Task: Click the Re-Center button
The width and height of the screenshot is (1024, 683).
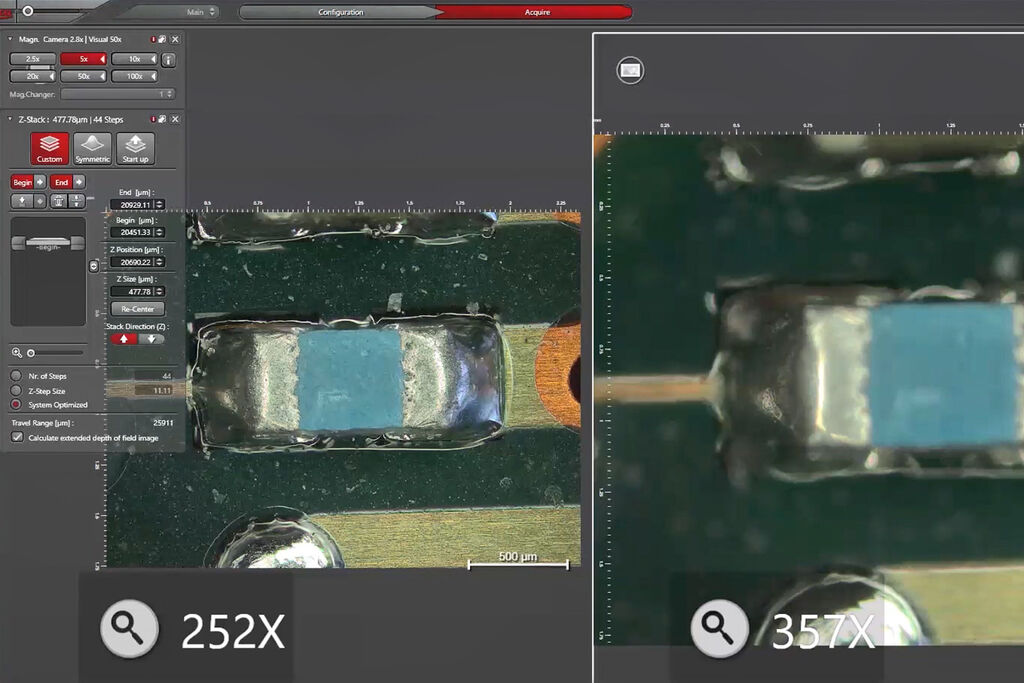Action: (136, 309)
